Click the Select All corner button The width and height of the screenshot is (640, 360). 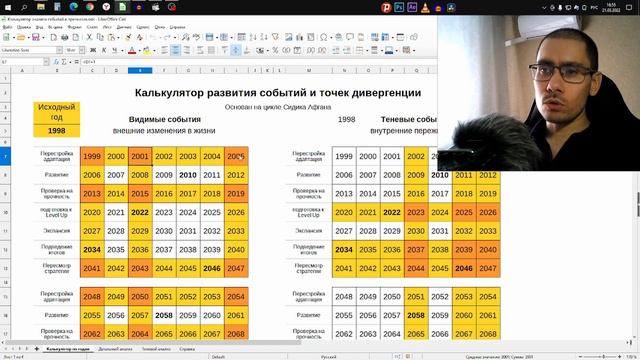coord(5,70)
